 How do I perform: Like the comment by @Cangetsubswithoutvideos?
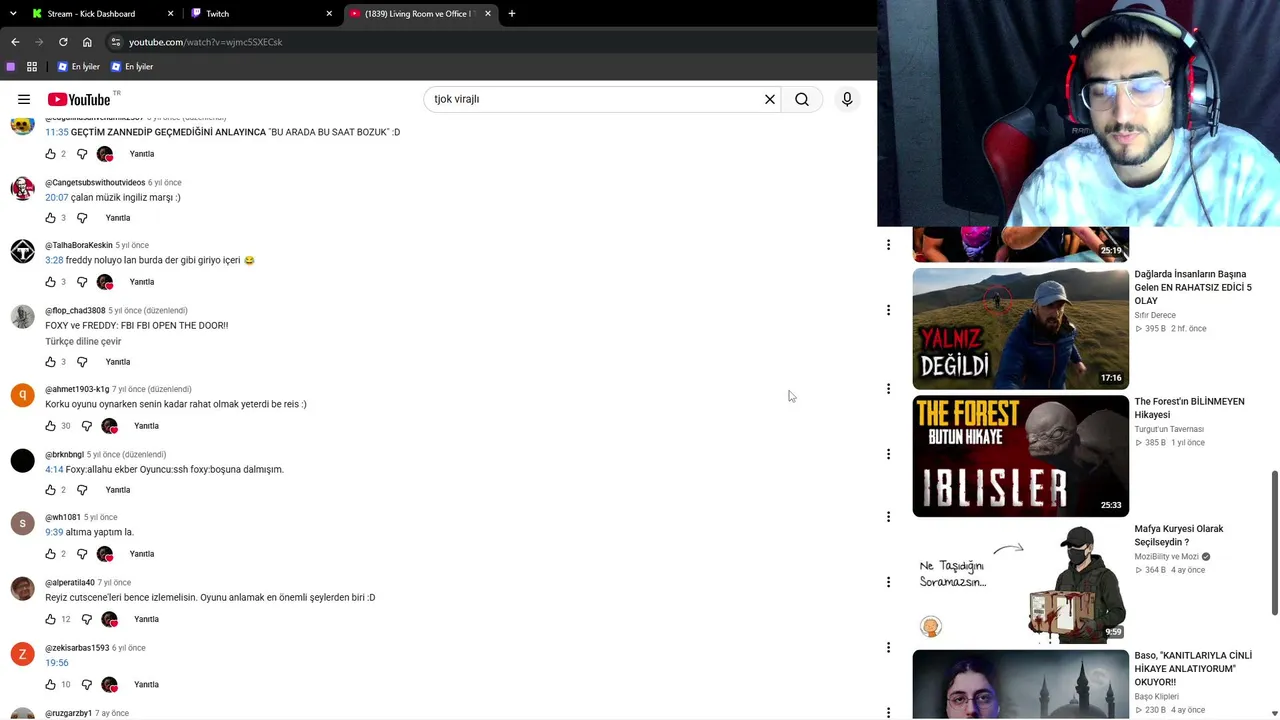coord(50,218)
